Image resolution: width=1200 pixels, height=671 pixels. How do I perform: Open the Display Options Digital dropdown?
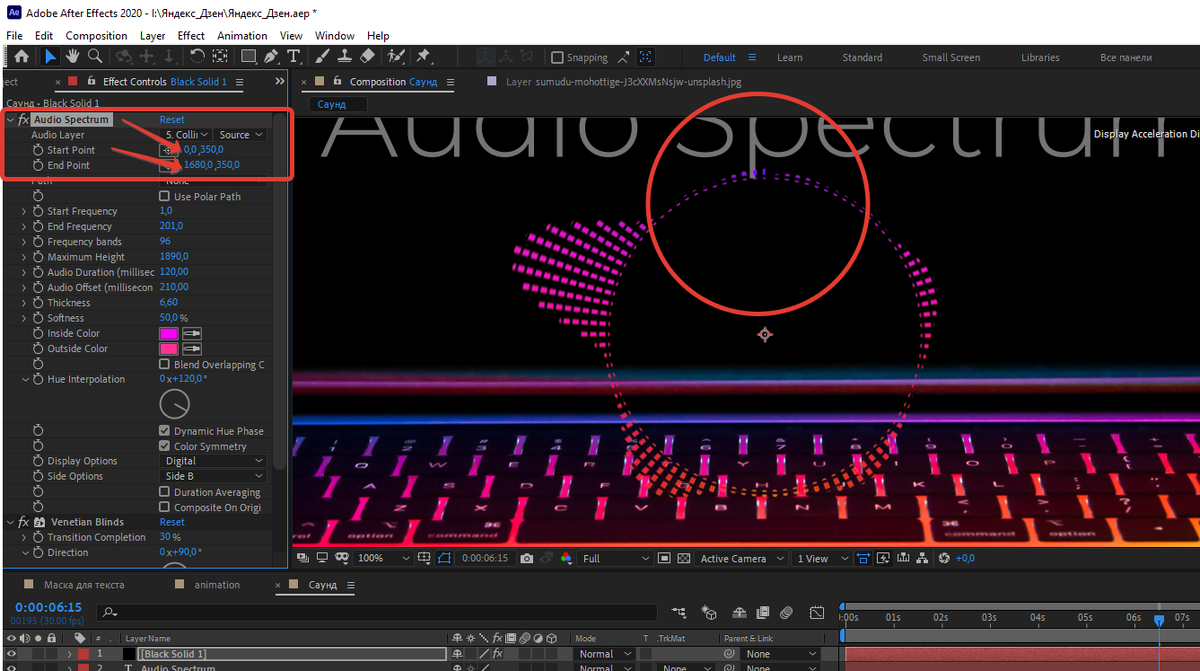(213, 461)
